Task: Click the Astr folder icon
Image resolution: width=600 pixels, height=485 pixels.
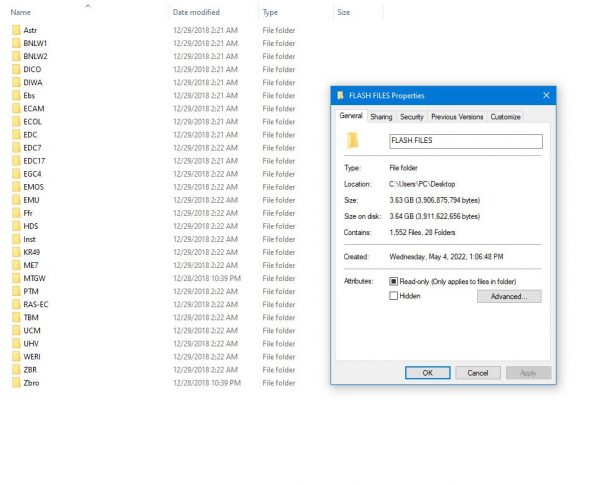Action: tap(16, 30)
